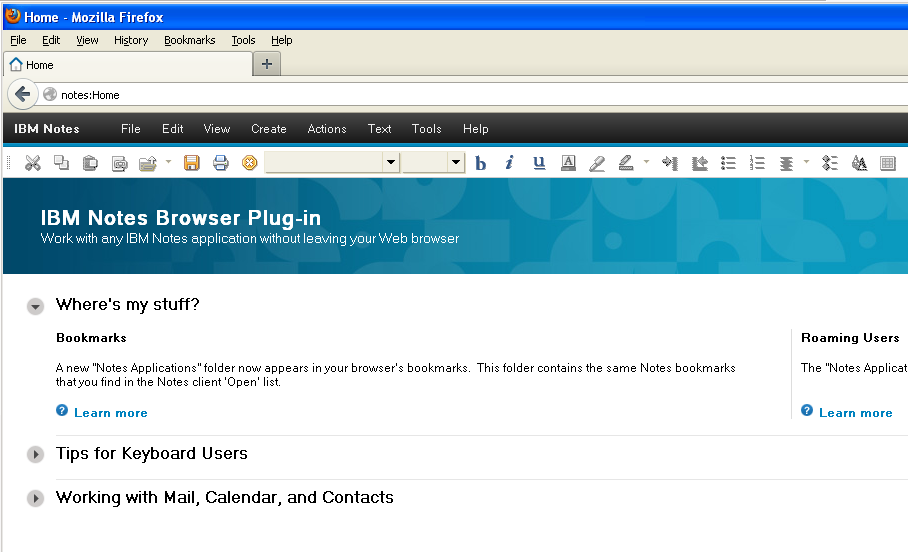908x552 pixels.
Task: Click the Roaming Users heading text
Action: pos(850,338)
